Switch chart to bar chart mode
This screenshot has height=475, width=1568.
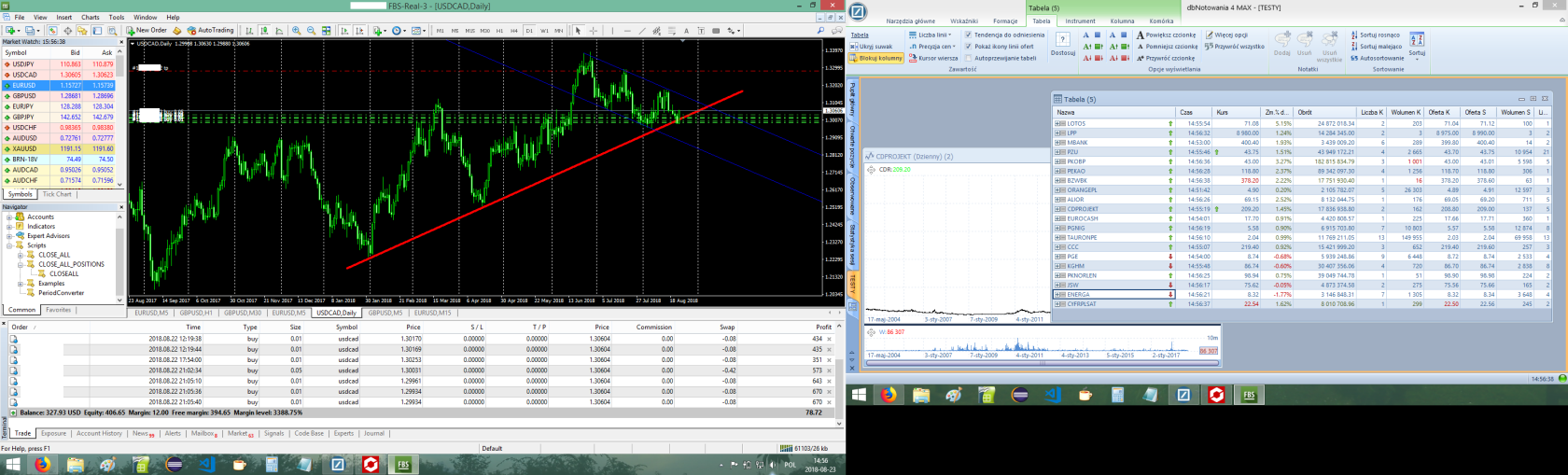249,30
